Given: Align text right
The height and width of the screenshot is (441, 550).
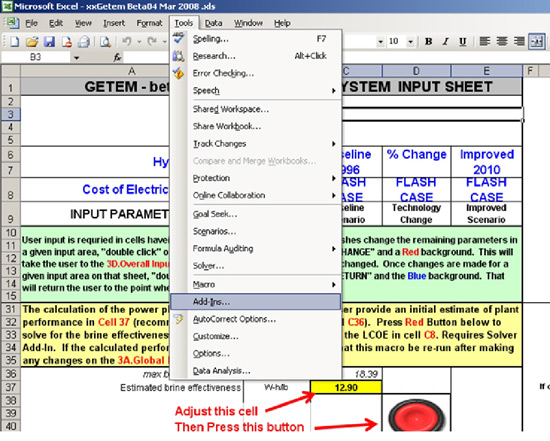Looking at the screenshot, I should point(519,42).
